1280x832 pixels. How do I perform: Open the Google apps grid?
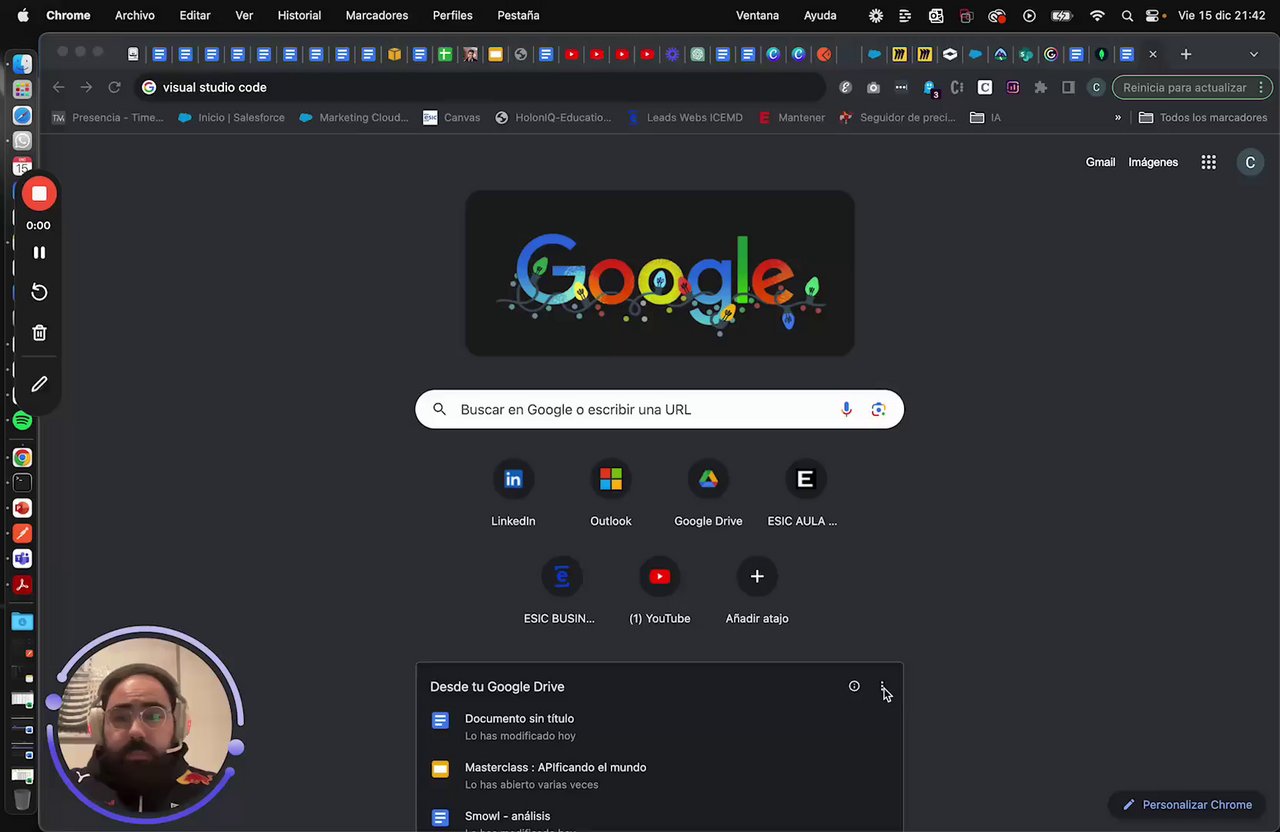[x=1209, y=162]
